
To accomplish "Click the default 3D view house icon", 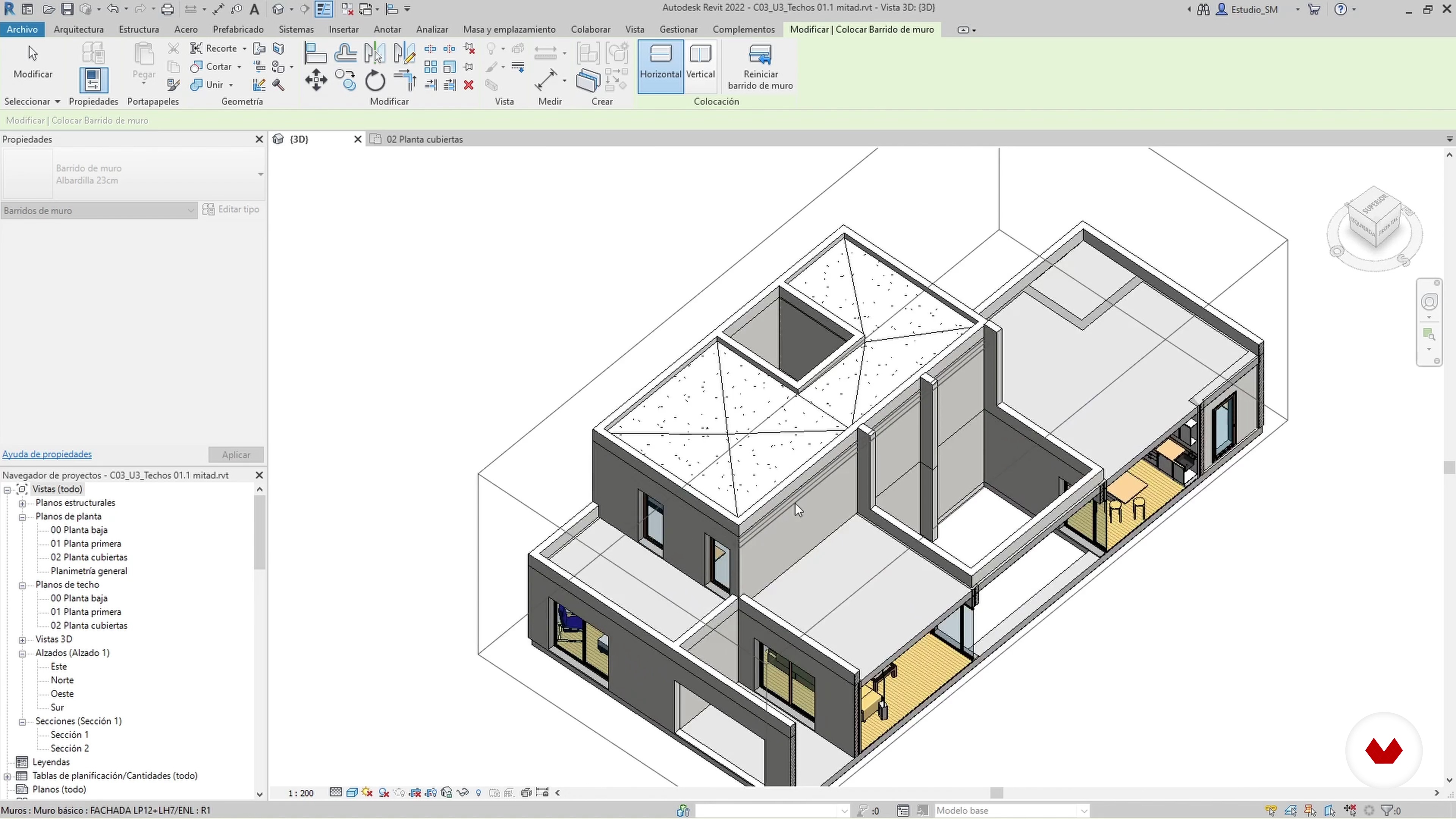I will [278, 9].
